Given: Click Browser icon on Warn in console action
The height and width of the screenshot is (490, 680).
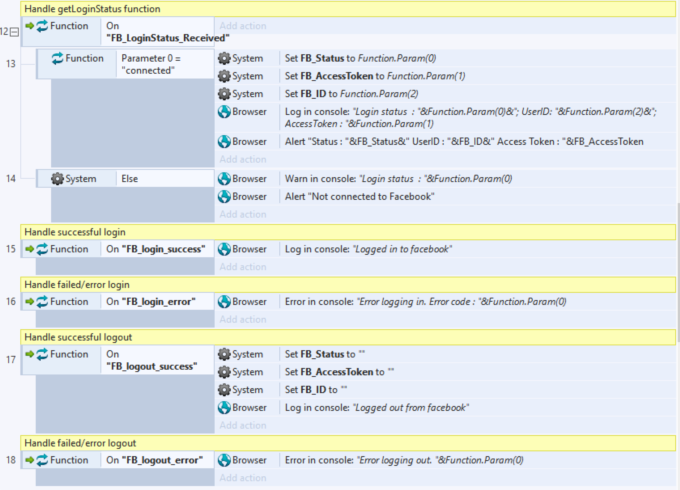Looking at the screenshot, I should pos(224,179).
